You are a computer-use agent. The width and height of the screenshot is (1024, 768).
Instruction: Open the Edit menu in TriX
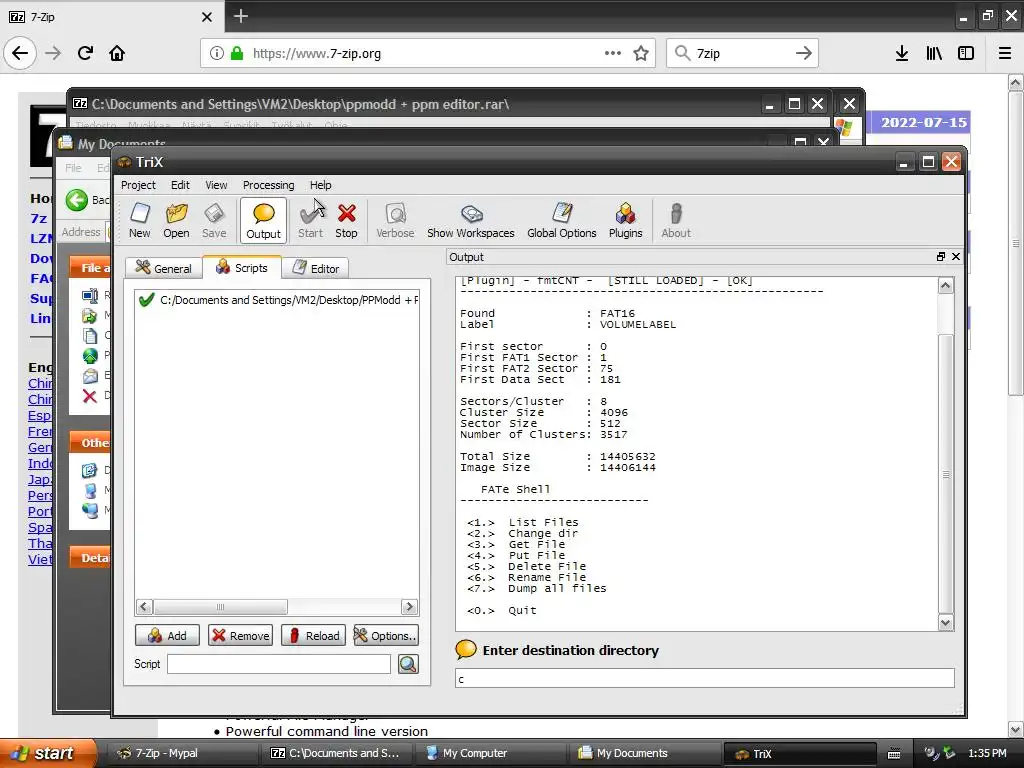180,185
